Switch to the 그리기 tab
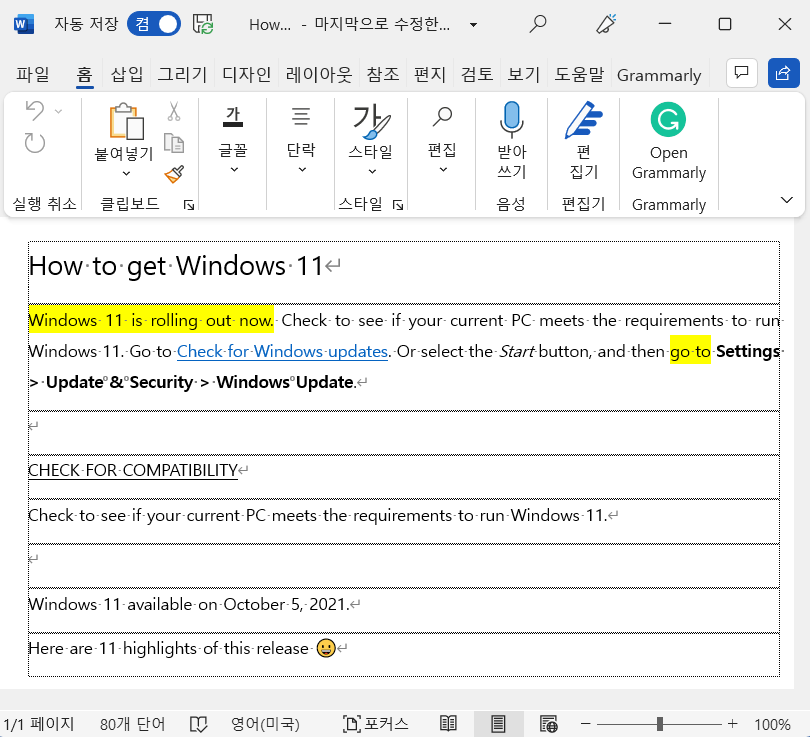Viewport: 810px width, 737px height. 182,74
